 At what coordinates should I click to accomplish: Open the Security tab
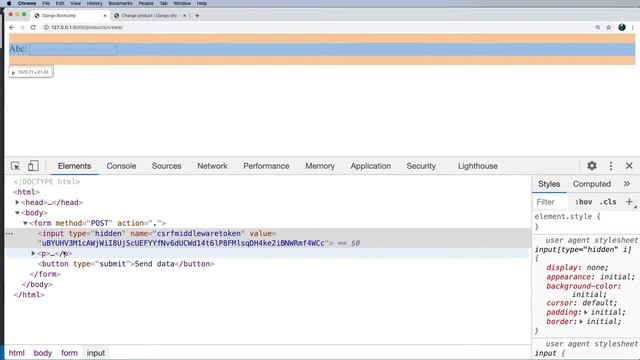[x=421, y=166]
